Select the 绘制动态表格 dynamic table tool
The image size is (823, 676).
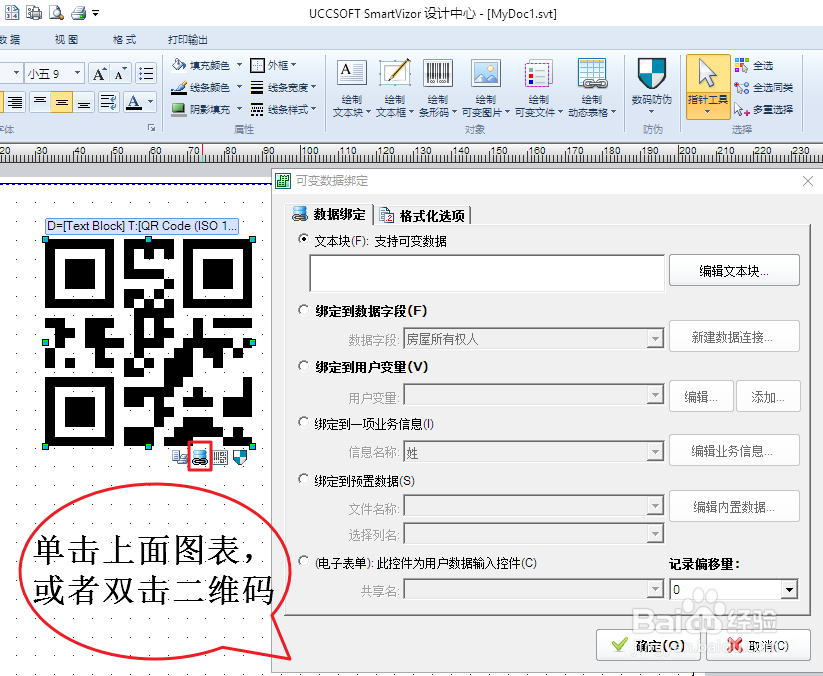[592, 88]
